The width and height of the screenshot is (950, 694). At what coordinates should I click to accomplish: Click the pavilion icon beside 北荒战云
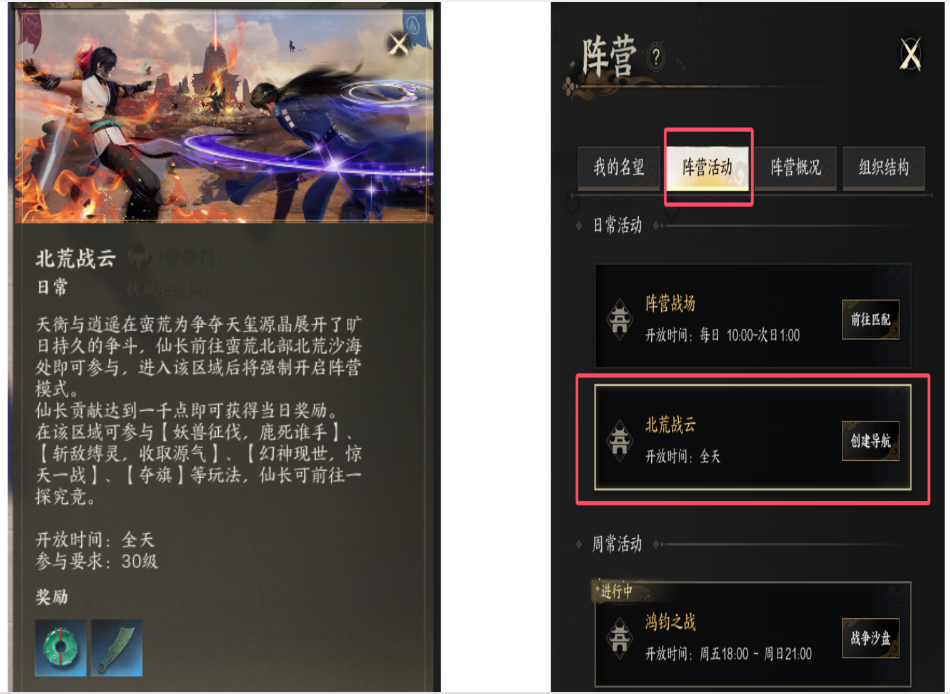tap(619, 441)
